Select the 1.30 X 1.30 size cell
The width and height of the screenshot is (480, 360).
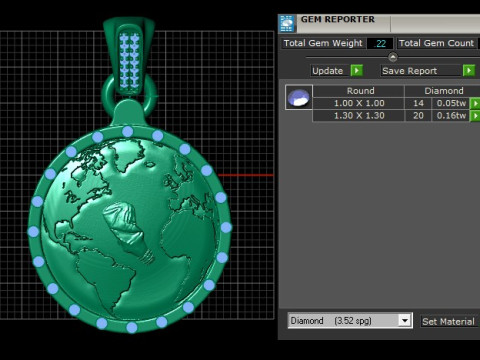point(359,116)
